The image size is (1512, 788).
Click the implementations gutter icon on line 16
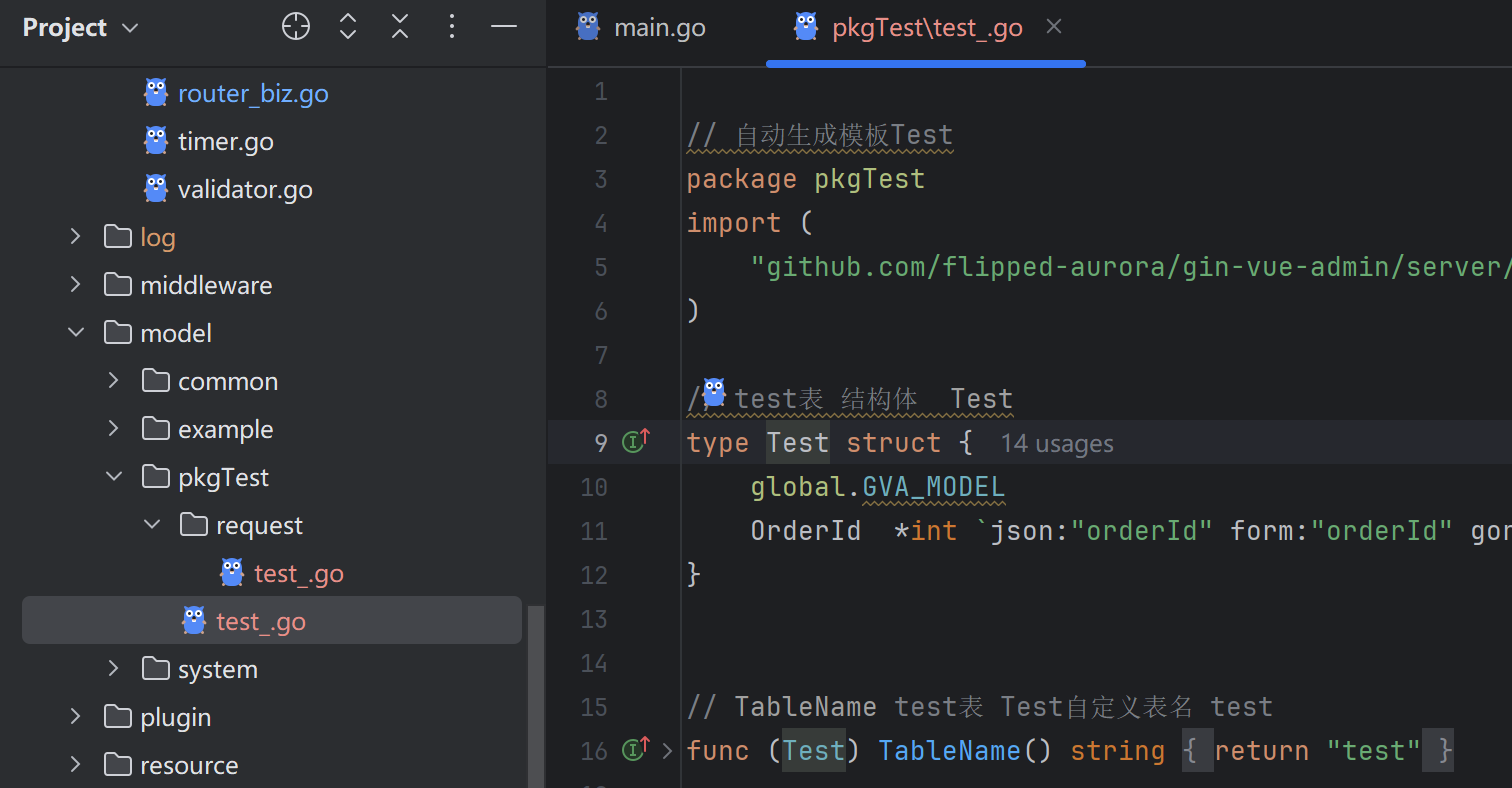tap(636, 748)
